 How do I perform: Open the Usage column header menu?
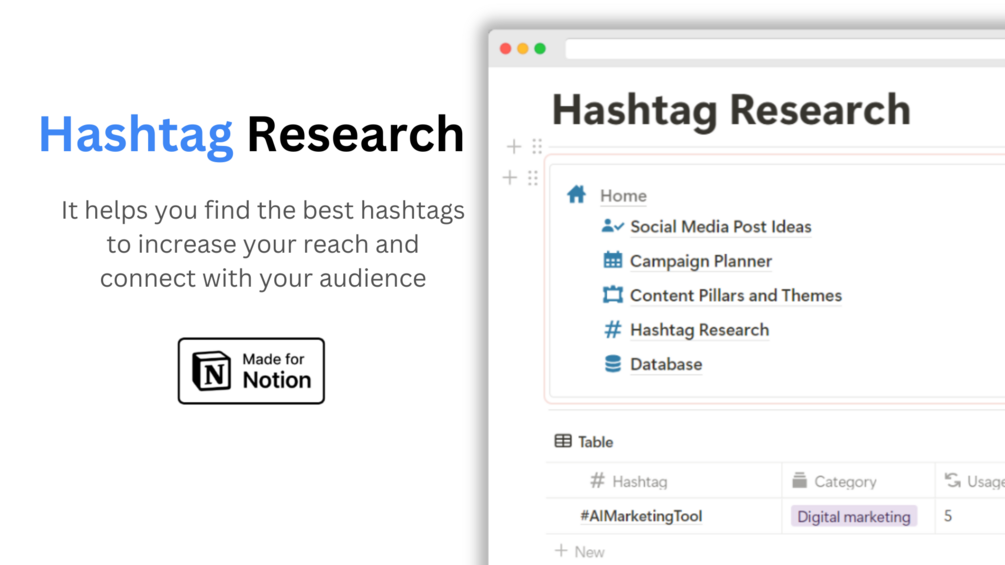point(982,481)
